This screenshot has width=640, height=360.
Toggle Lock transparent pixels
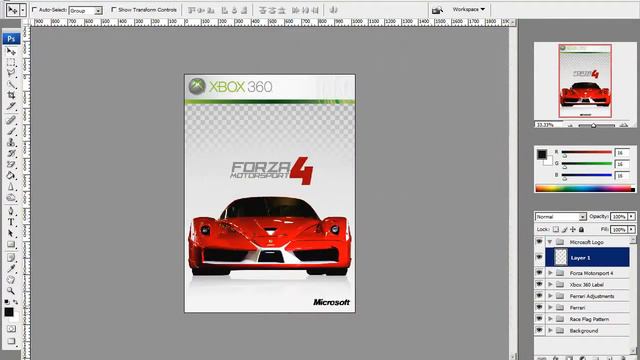556,229
